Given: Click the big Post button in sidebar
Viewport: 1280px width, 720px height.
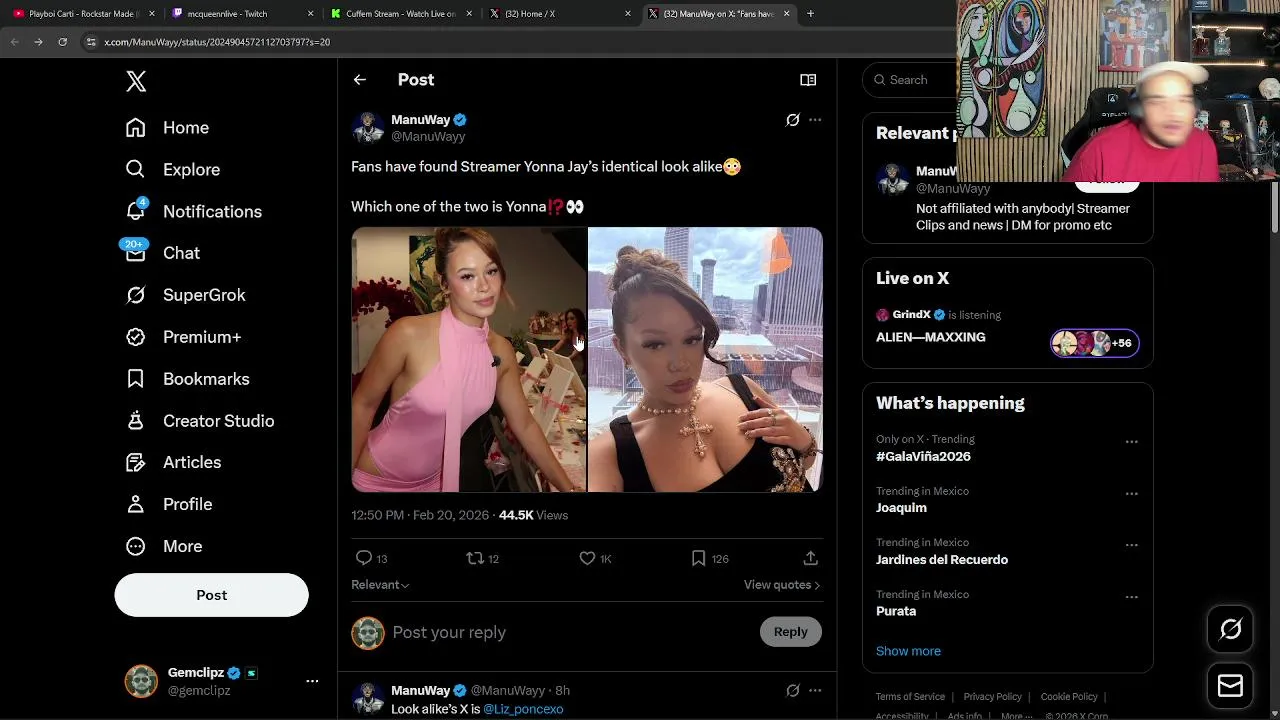Looking at the screenshot, I should pos(211,595).
